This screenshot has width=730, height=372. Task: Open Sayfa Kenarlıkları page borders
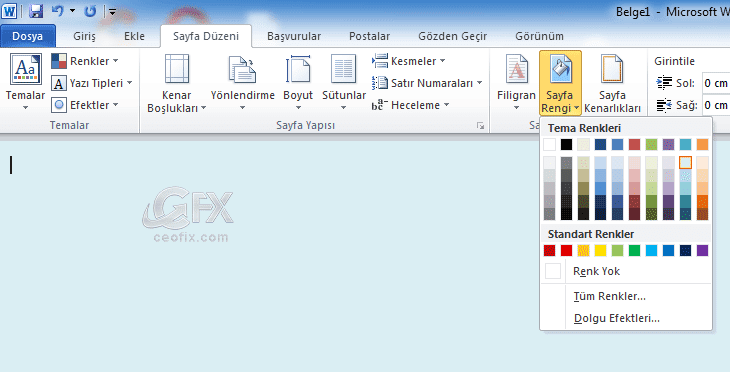(x=612, y=83)
